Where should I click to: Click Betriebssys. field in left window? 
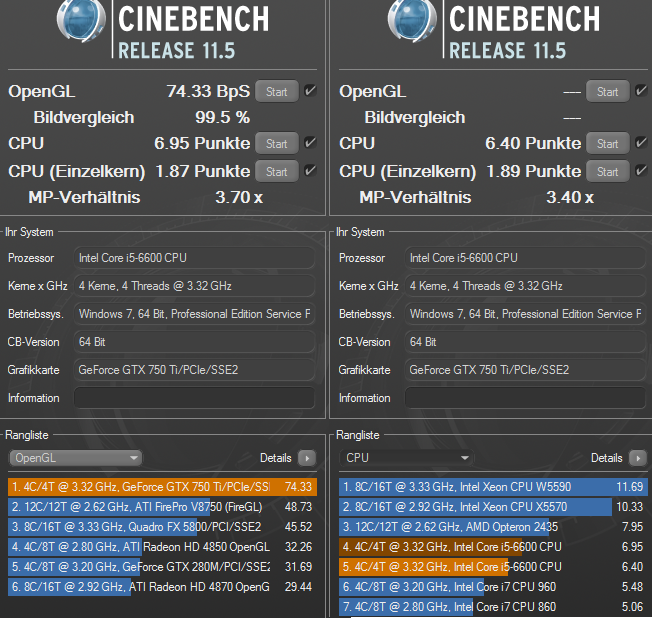pyautogui.click(x=194, y=314)
